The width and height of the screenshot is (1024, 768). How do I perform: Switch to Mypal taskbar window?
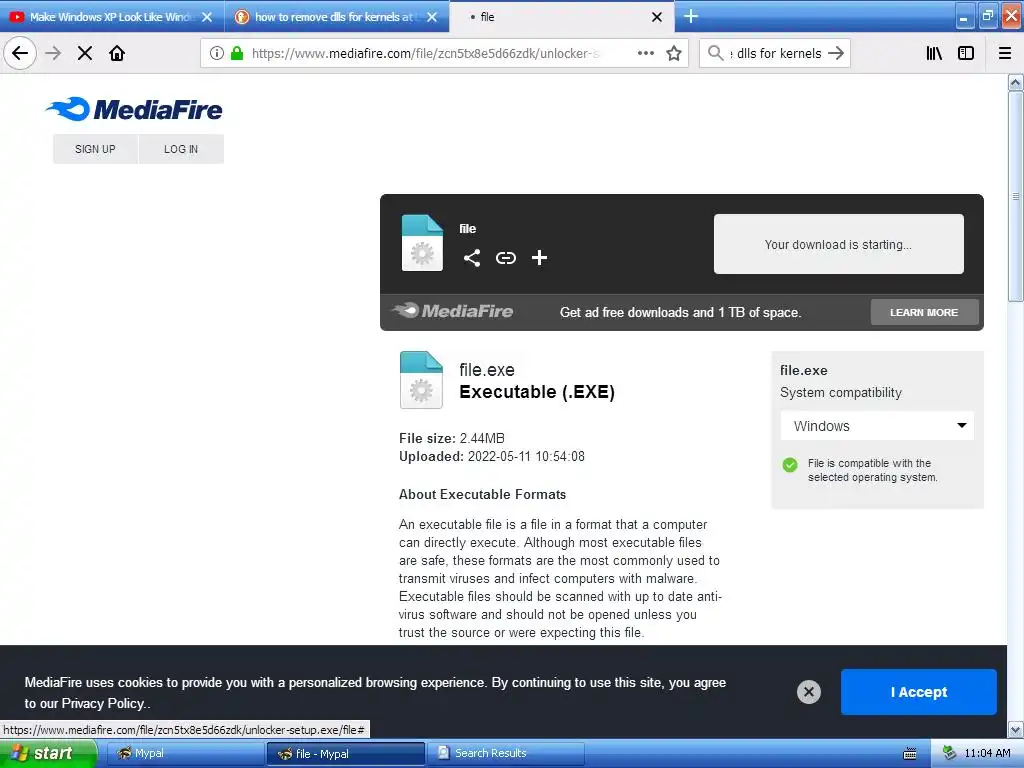pos(185,753)
